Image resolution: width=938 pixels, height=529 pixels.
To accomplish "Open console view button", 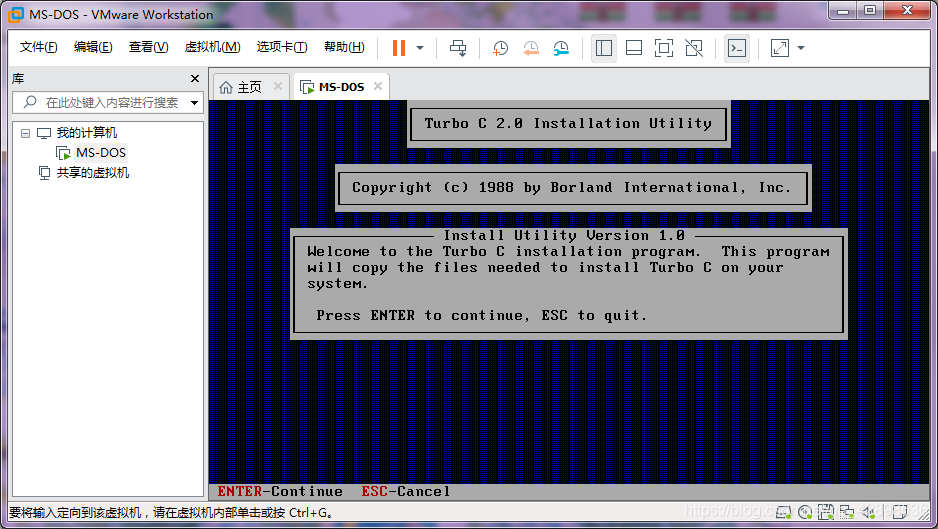I will [x=736, y=48].
